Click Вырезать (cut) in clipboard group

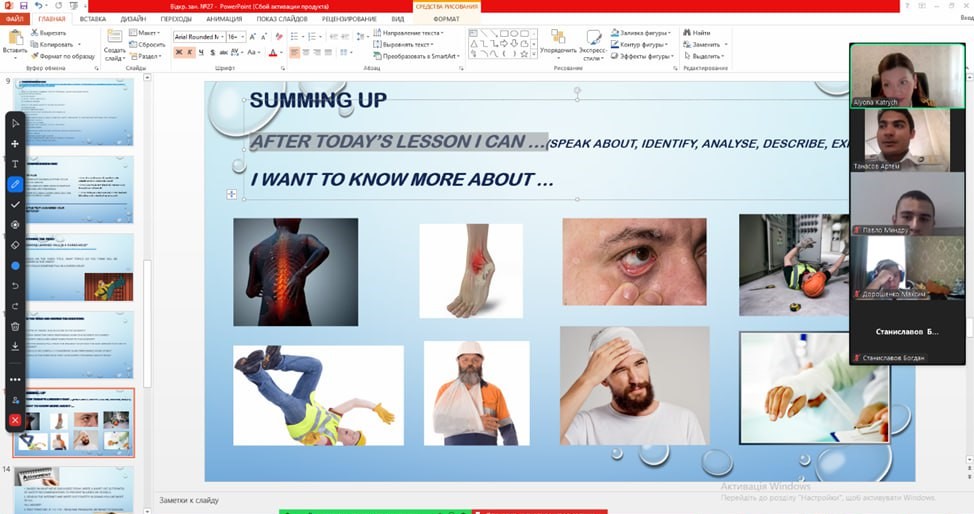coord(48,33)
